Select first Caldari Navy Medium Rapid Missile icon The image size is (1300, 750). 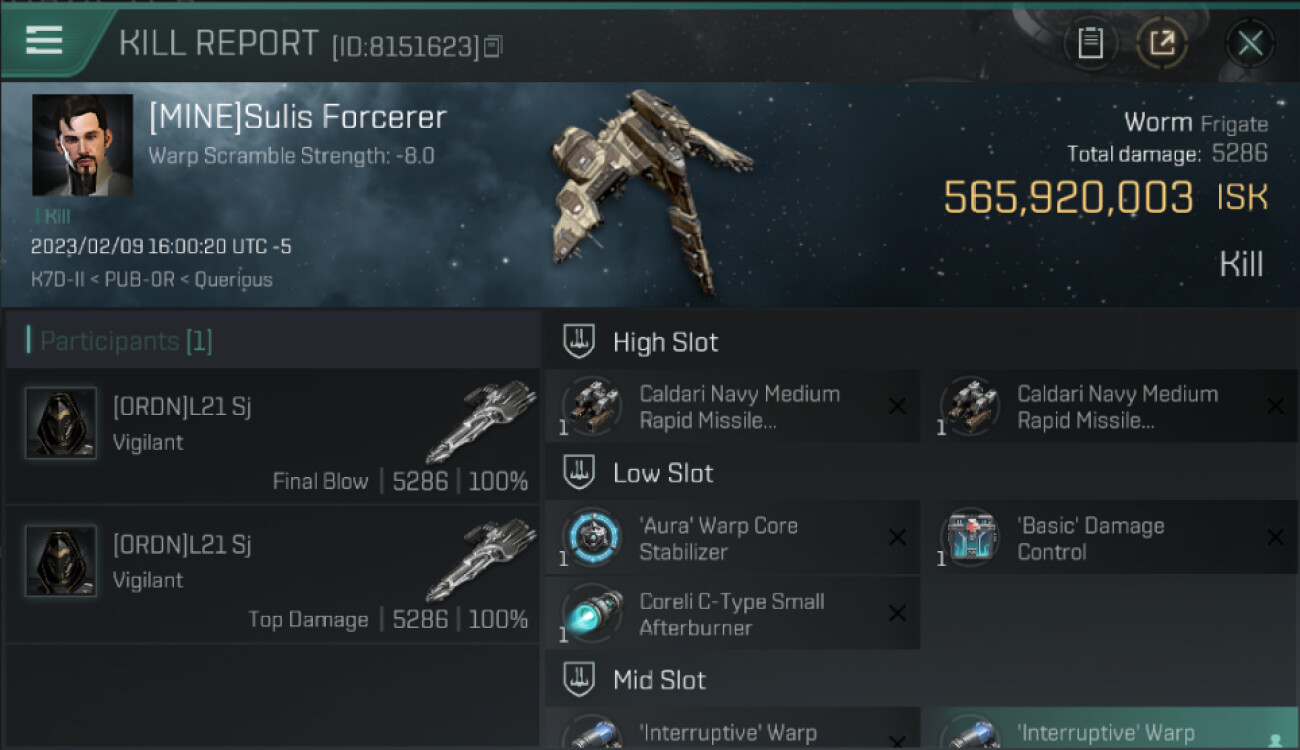tap(591, 406)
